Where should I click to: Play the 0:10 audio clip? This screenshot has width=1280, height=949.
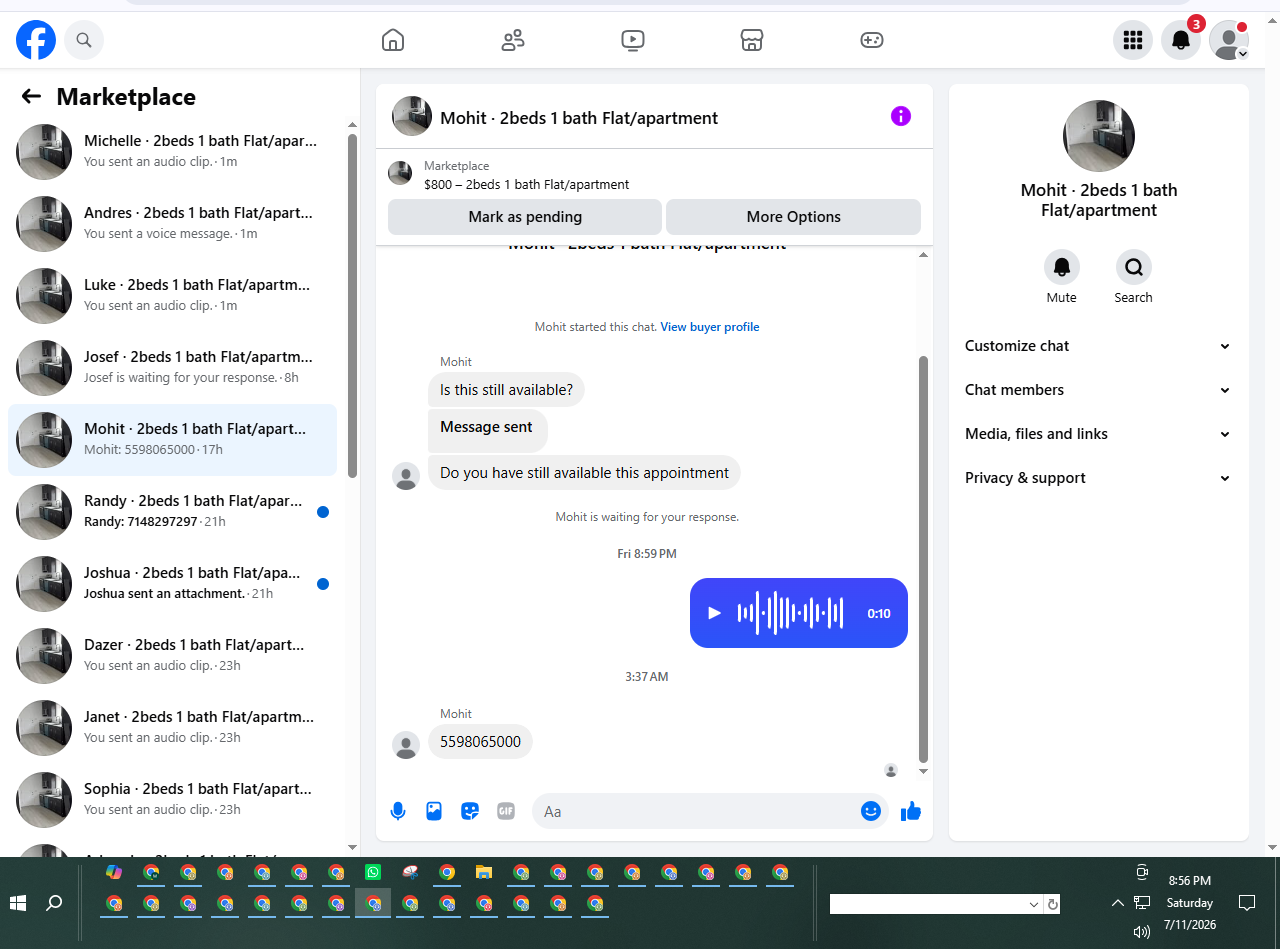click(x=714, y=613)
